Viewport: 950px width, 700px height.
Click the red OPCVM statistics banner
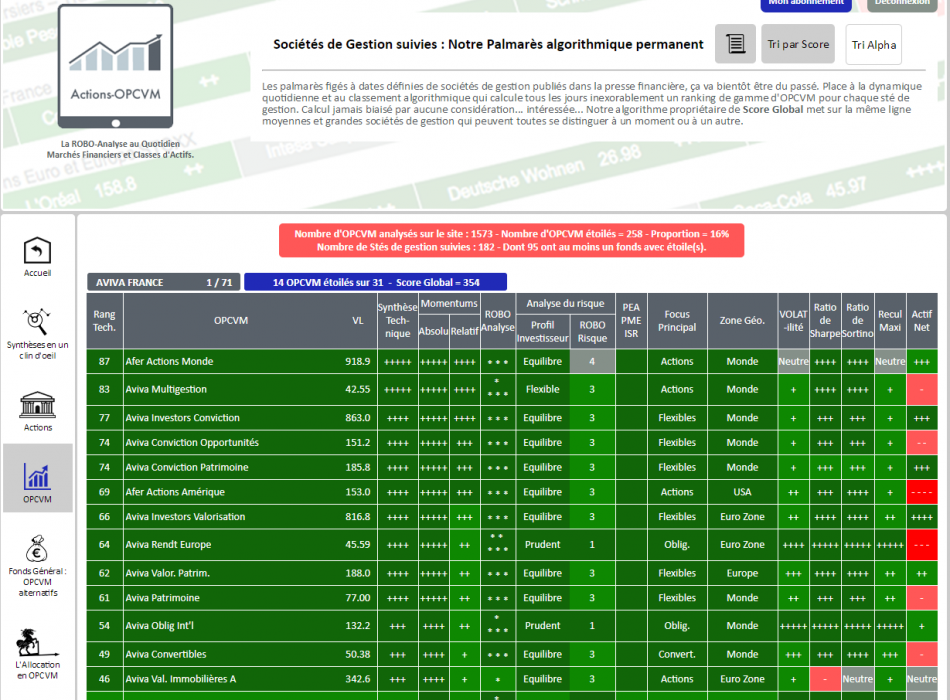511,240
